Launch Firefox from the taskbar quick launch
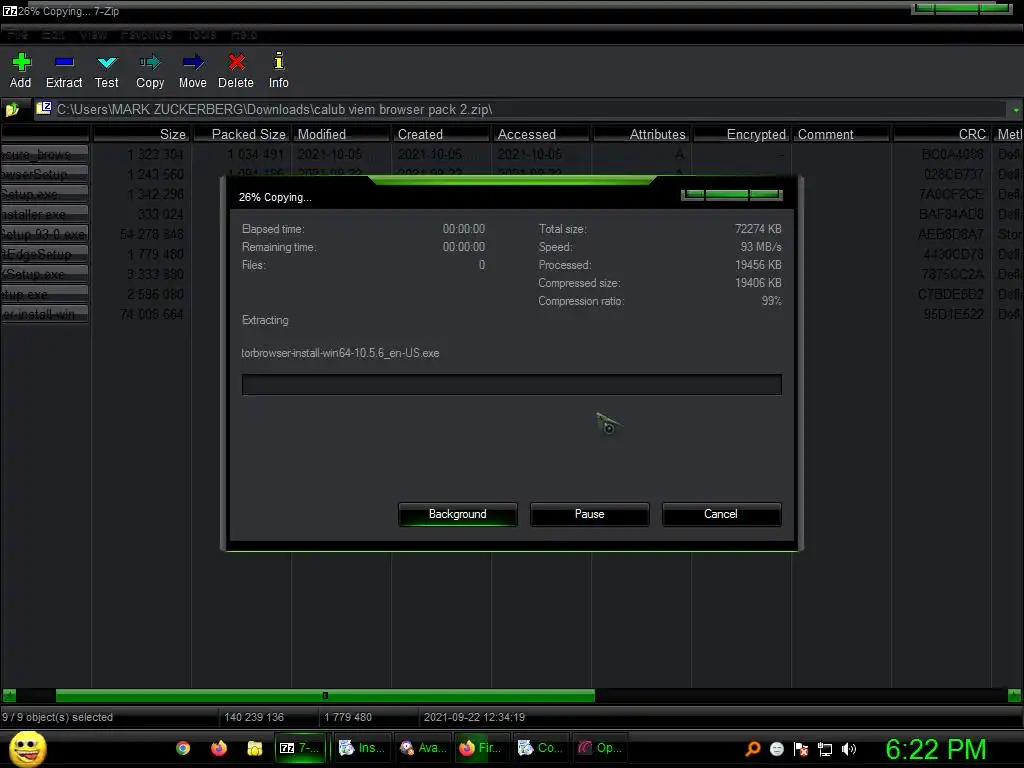 point(219,748)
